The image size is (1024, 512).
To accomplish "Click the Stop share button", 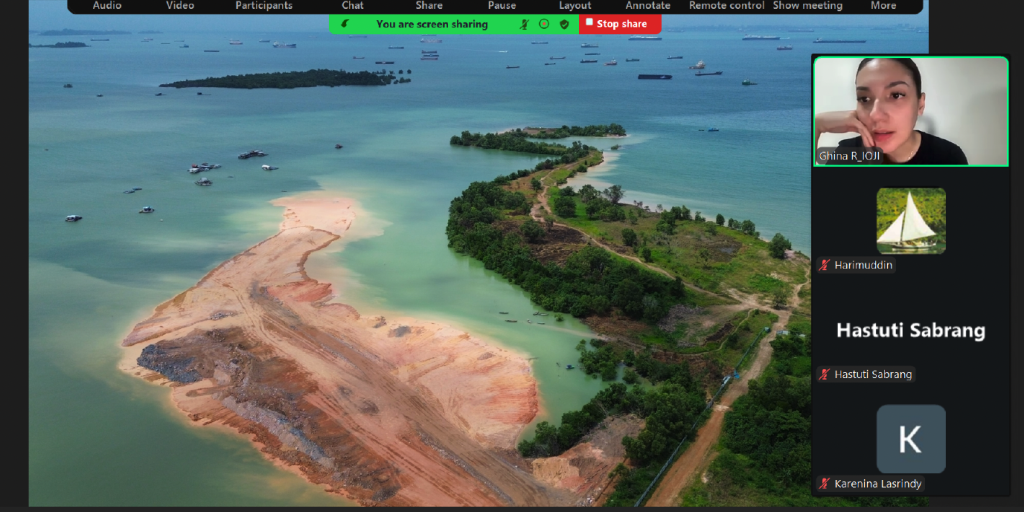I will (620, 24).
